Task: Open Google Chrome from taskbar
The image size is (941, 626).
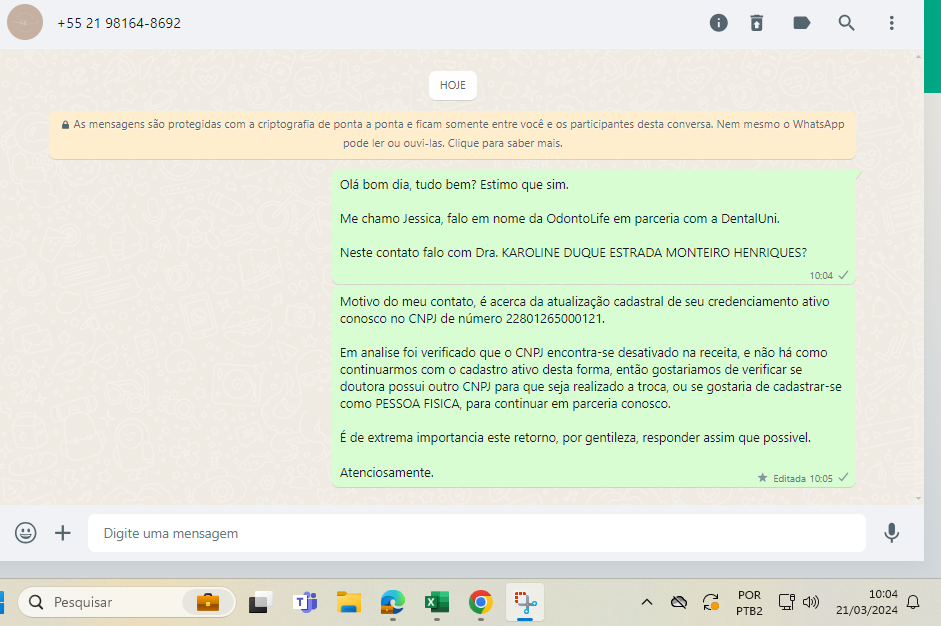Action: pos(481,602)
